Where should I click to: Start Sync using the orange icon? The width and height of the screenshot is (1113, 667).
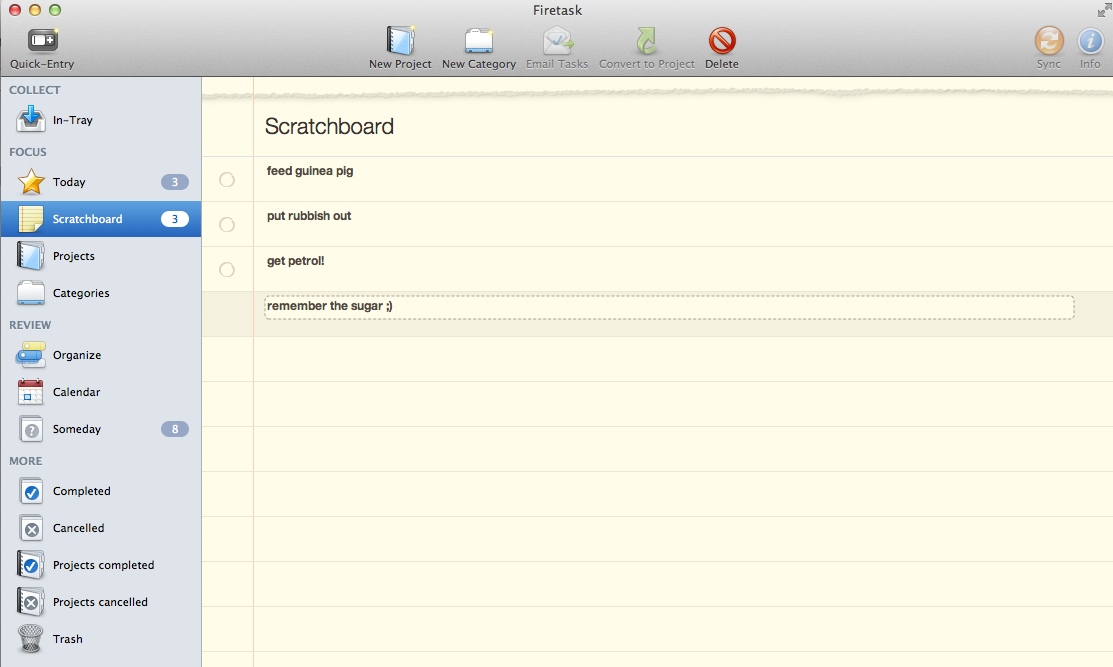pos(1048,41)
